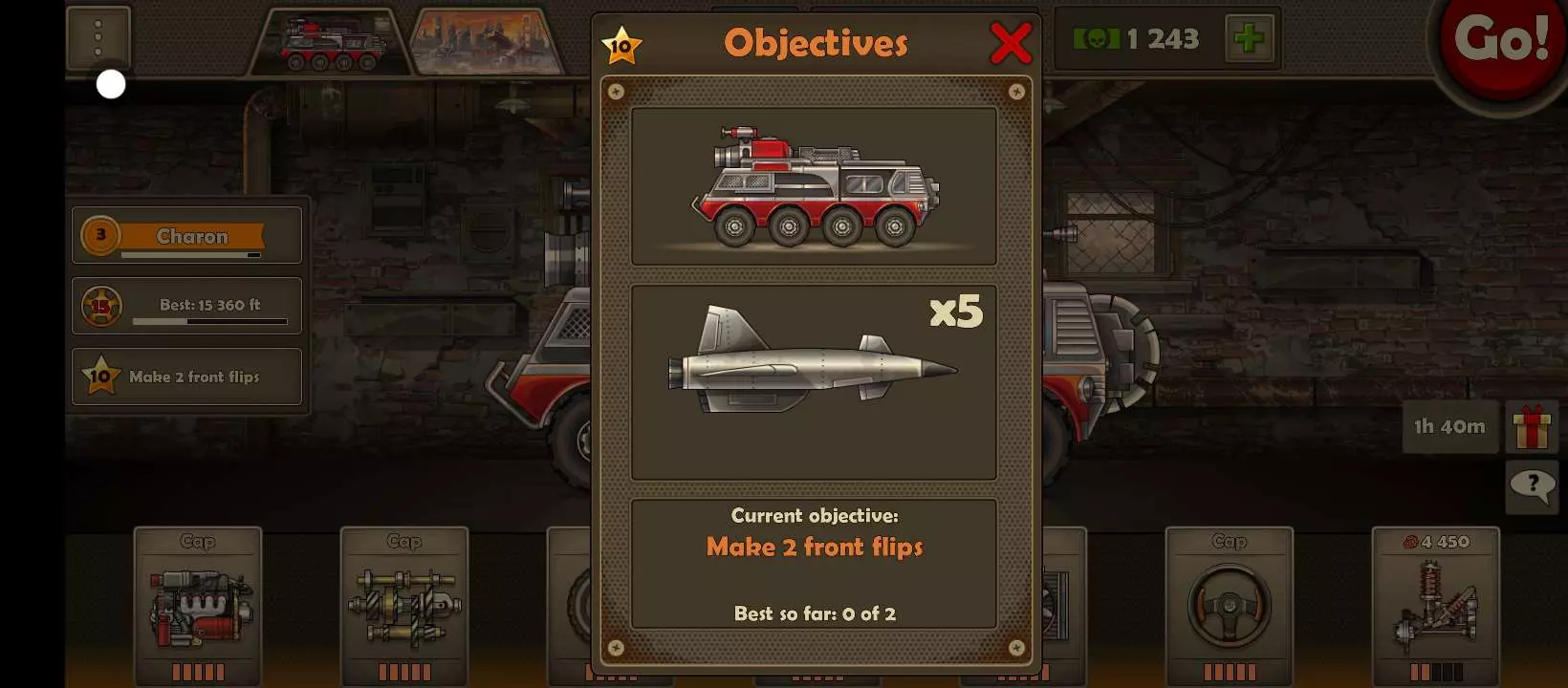Switch to the city level tab

(x=487, y=42)
